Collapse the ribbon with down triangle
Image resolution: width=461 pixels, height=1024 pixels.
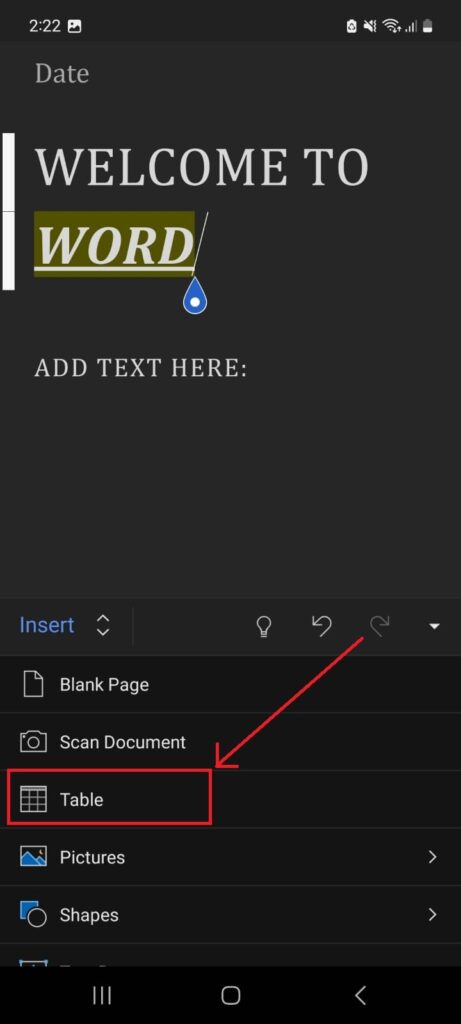click(x=434, y=626)
